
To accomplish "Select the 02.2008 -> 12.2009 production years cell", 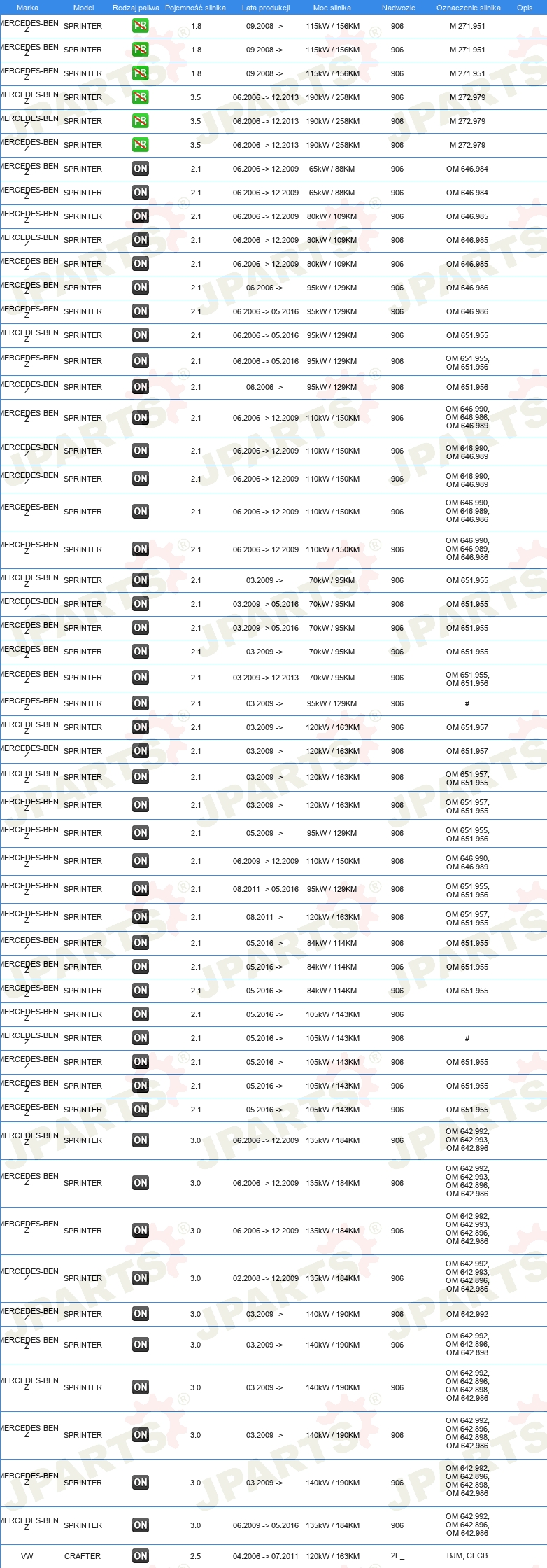I will click(x=266, y=1278).
